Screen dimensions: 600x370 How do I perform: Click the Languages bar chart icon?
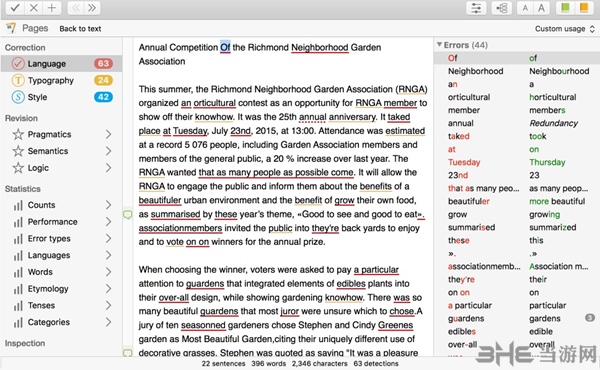(x=18, y=256)
